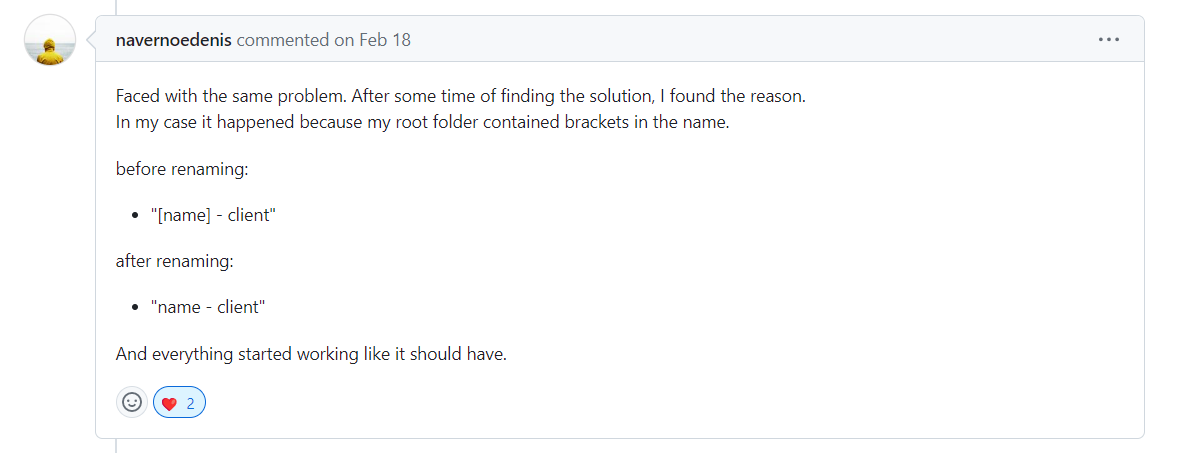Click the word "commented" in the header
The width and height of the screenshot is (1182, 453).
coord(283,40)
